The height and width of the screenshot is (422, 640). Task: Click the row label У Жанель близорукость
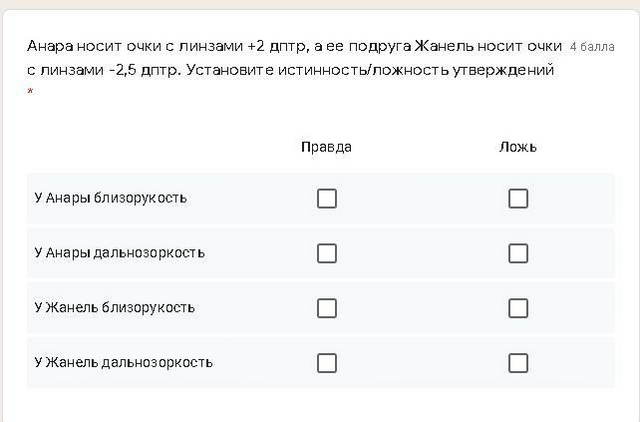click(x=114, y=307)
